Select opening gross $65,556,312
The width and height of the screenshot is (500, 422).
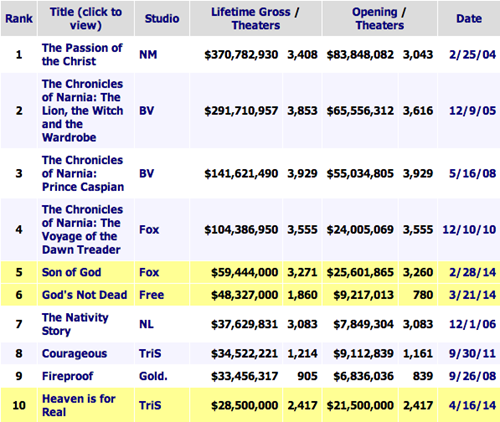pos(360,110)
